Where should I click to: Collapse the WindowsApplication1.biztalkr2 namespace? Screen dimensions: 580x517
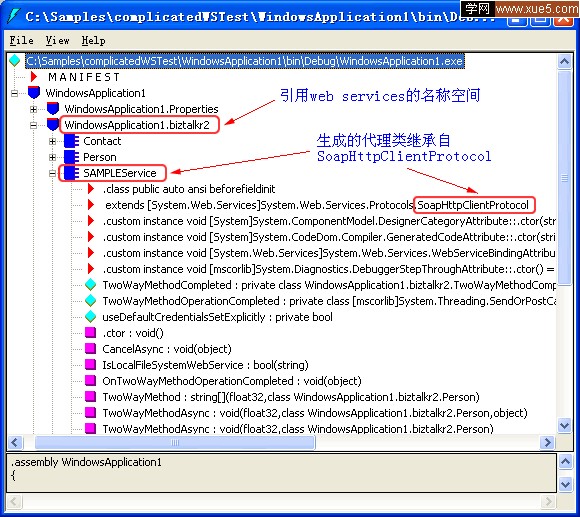tap(33, 125)
